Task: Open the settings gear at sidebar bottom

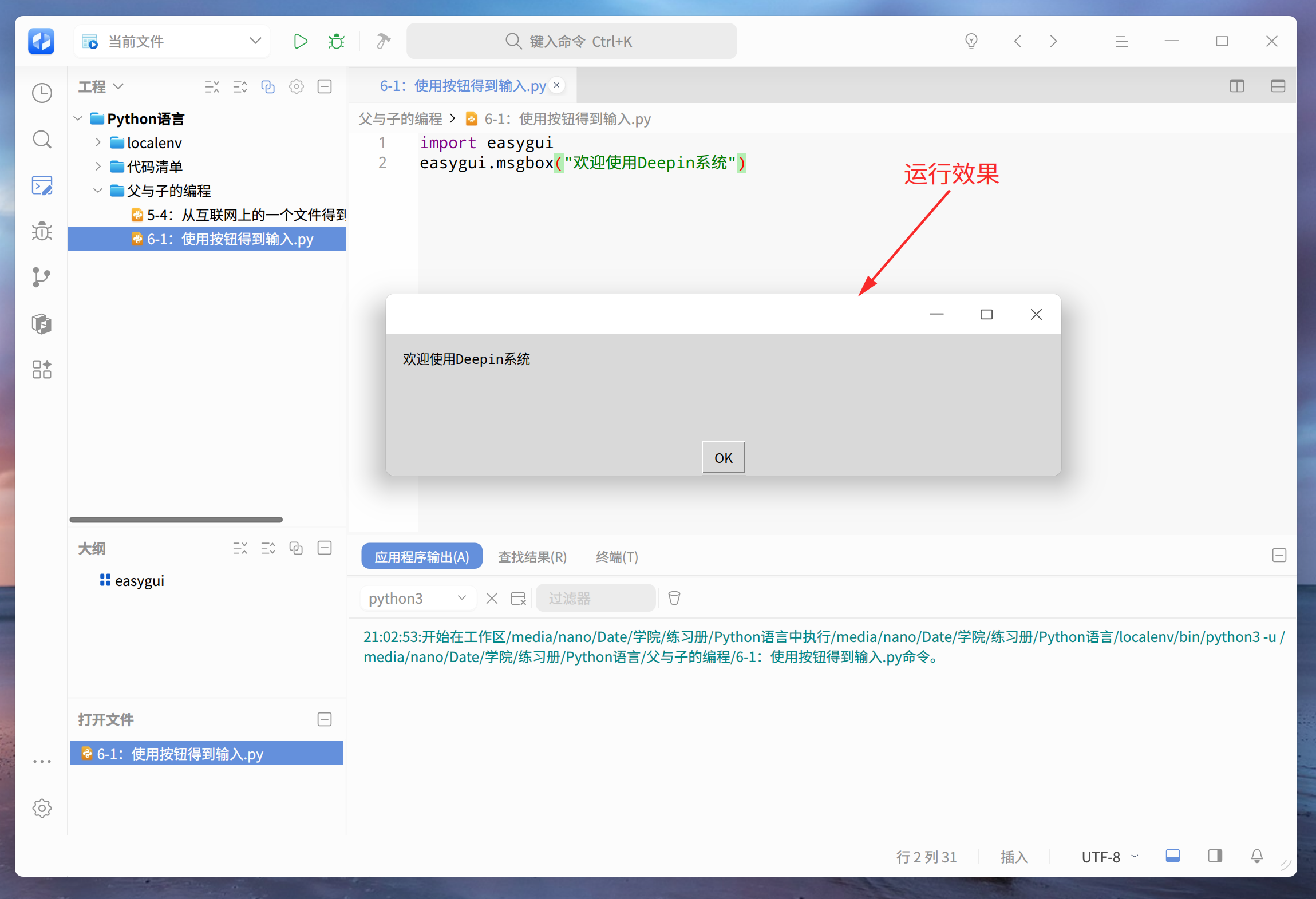Action: coord(42,808)
